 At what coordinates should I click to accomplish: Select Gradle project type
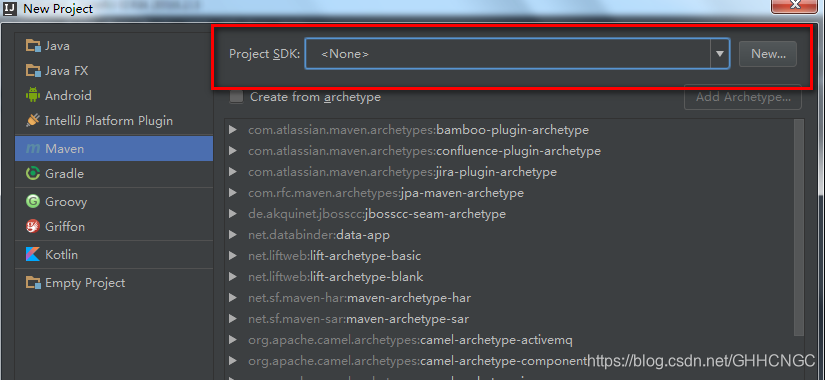tap(114, 173)
